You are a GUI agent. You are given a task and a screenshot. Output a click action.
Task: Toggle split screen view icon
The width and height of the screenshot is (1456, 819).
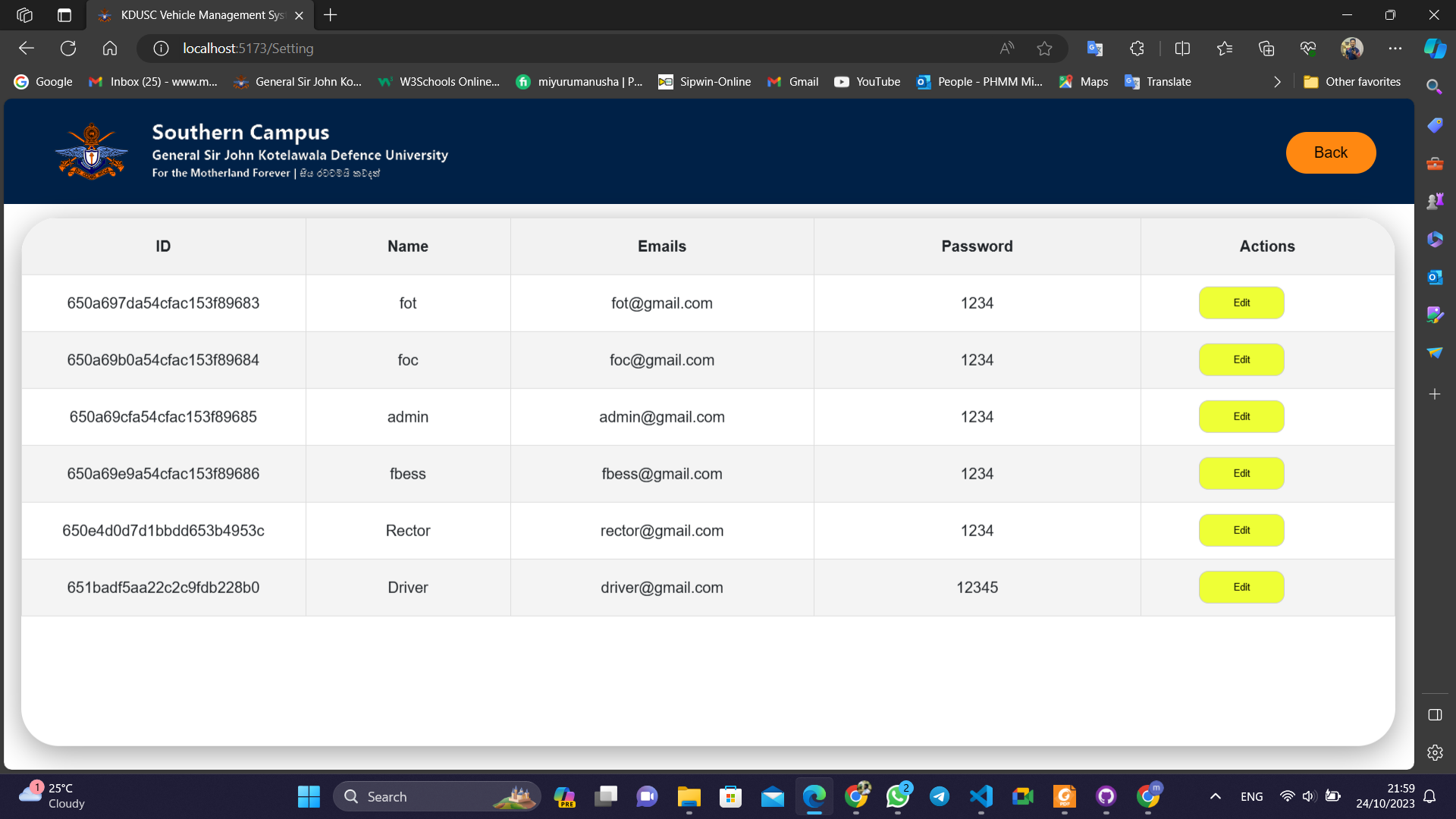(x=1182, y=49)
